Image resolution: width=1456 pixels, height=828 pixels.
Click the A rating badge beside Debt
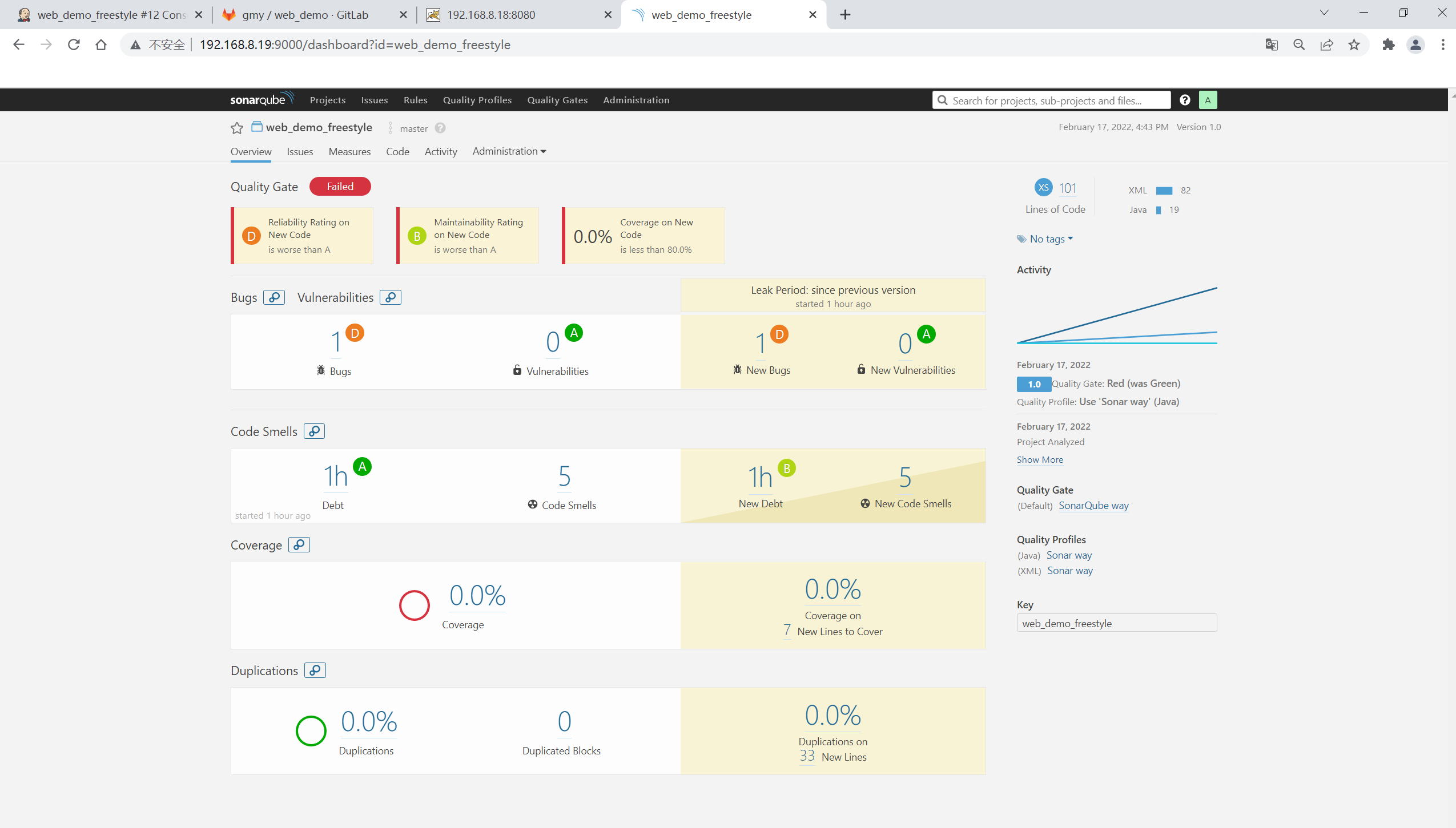[362, 467]
